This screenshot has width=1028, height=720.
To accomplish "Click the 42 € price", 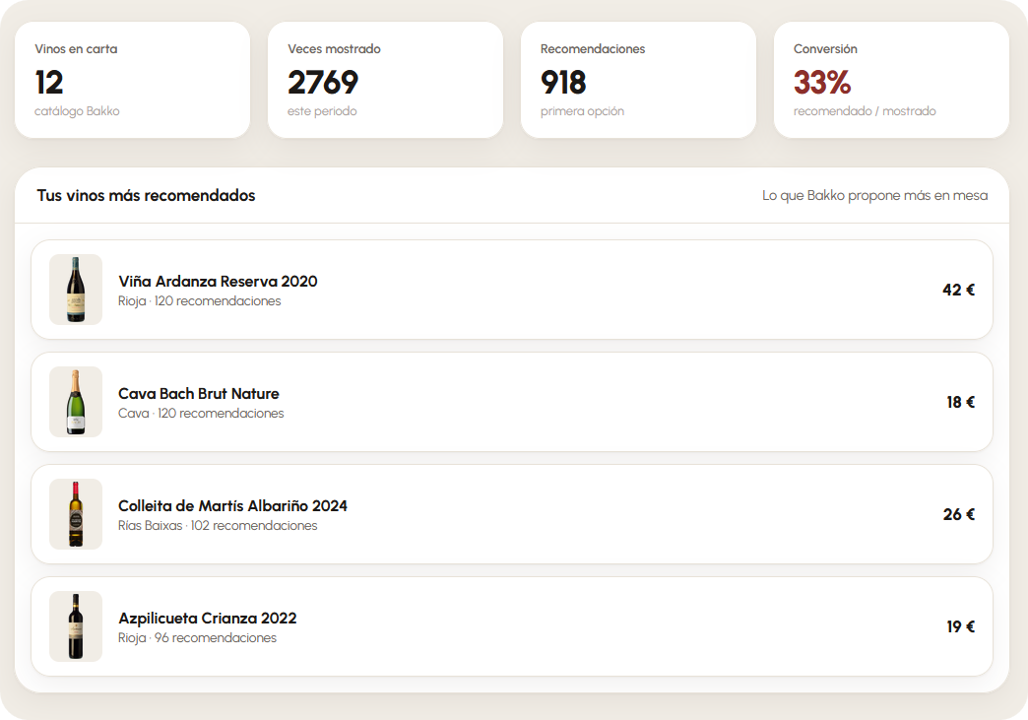I will pos(959,290).
